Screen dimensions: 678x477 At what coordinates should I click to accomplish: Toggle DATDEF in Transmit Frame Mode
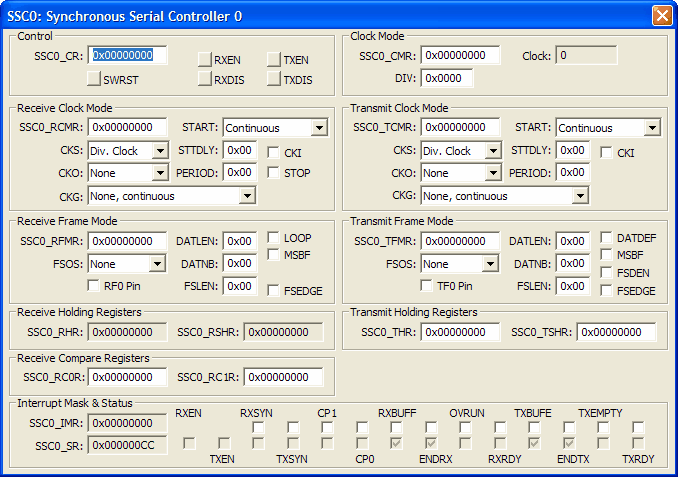tap(607, 238)
